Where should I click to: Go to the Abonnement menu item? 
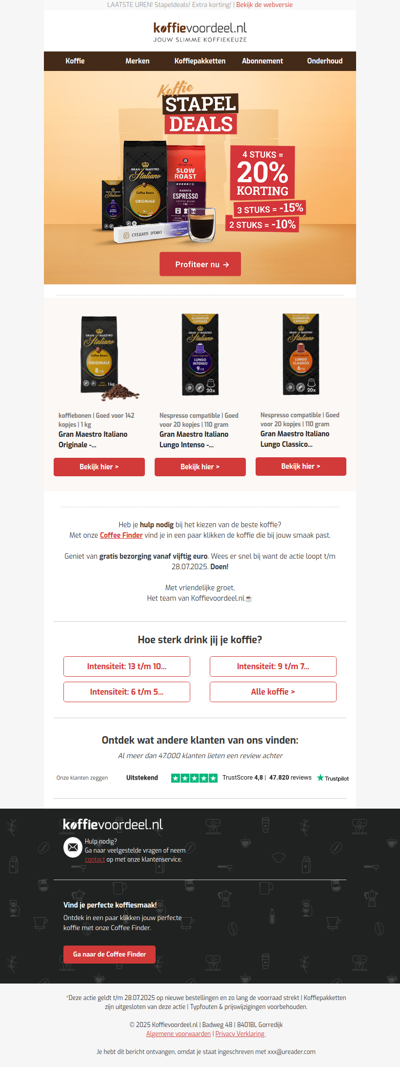click(x=263, y=61)
